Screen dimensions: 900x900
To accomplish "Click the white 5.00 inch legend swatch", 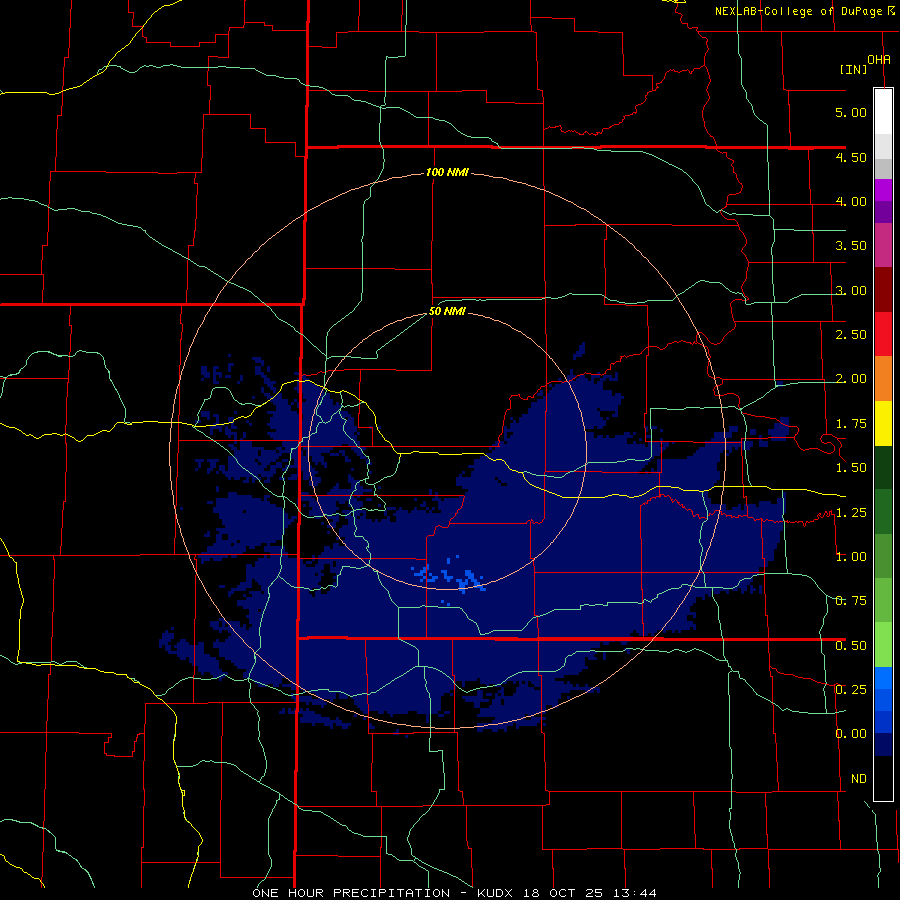I will click(x=883, y=112).
